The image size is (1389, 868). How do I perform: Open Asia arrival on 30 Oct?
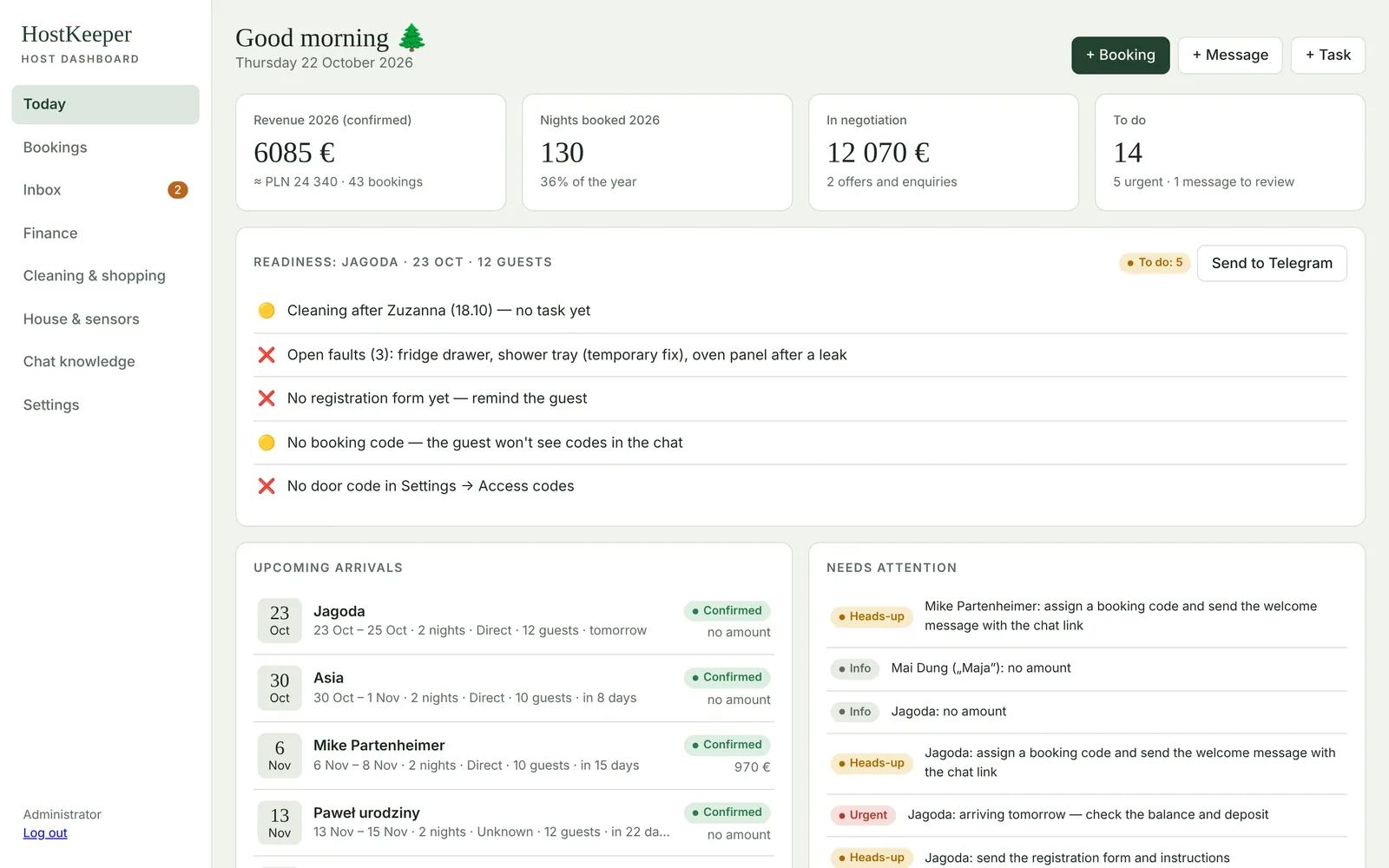pyautogui.click(x=514, y=687)
